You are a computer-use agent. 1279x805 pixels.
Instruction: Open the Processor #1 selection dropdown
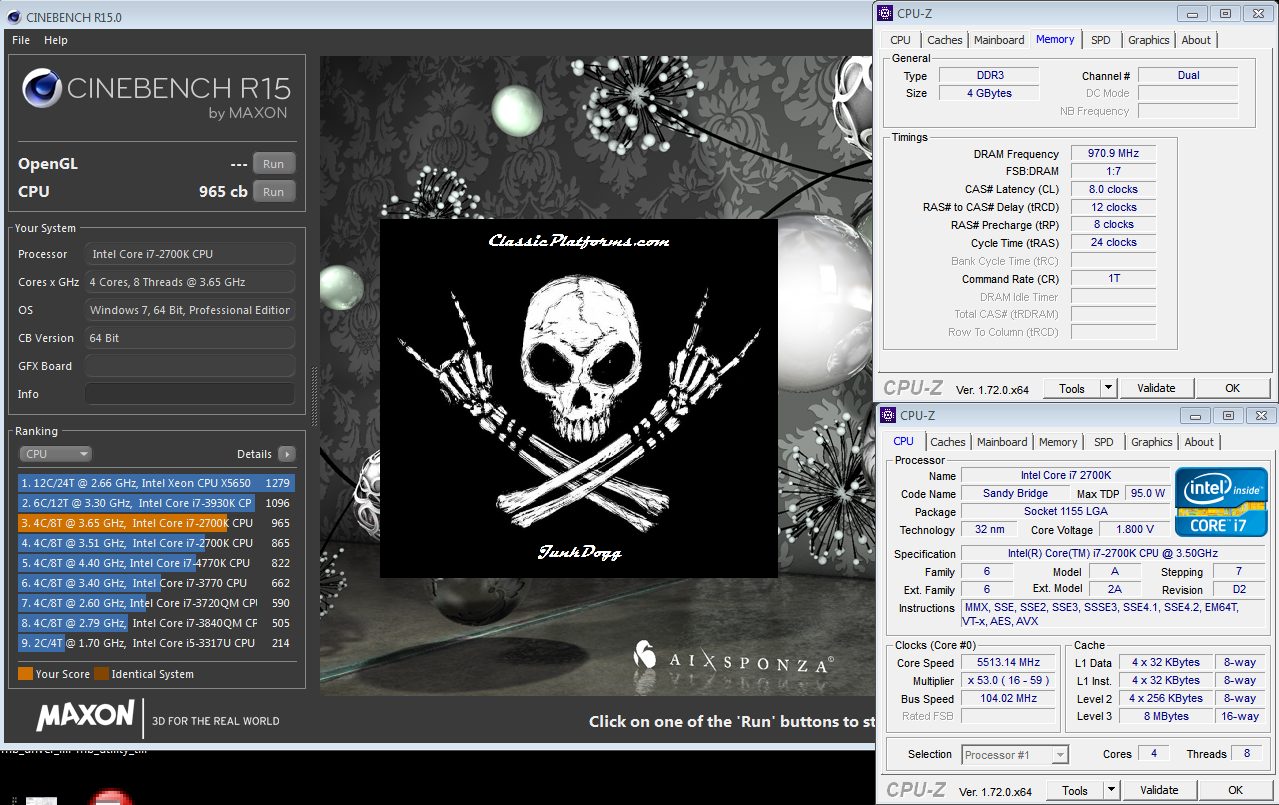click(x=1016, y=755)
